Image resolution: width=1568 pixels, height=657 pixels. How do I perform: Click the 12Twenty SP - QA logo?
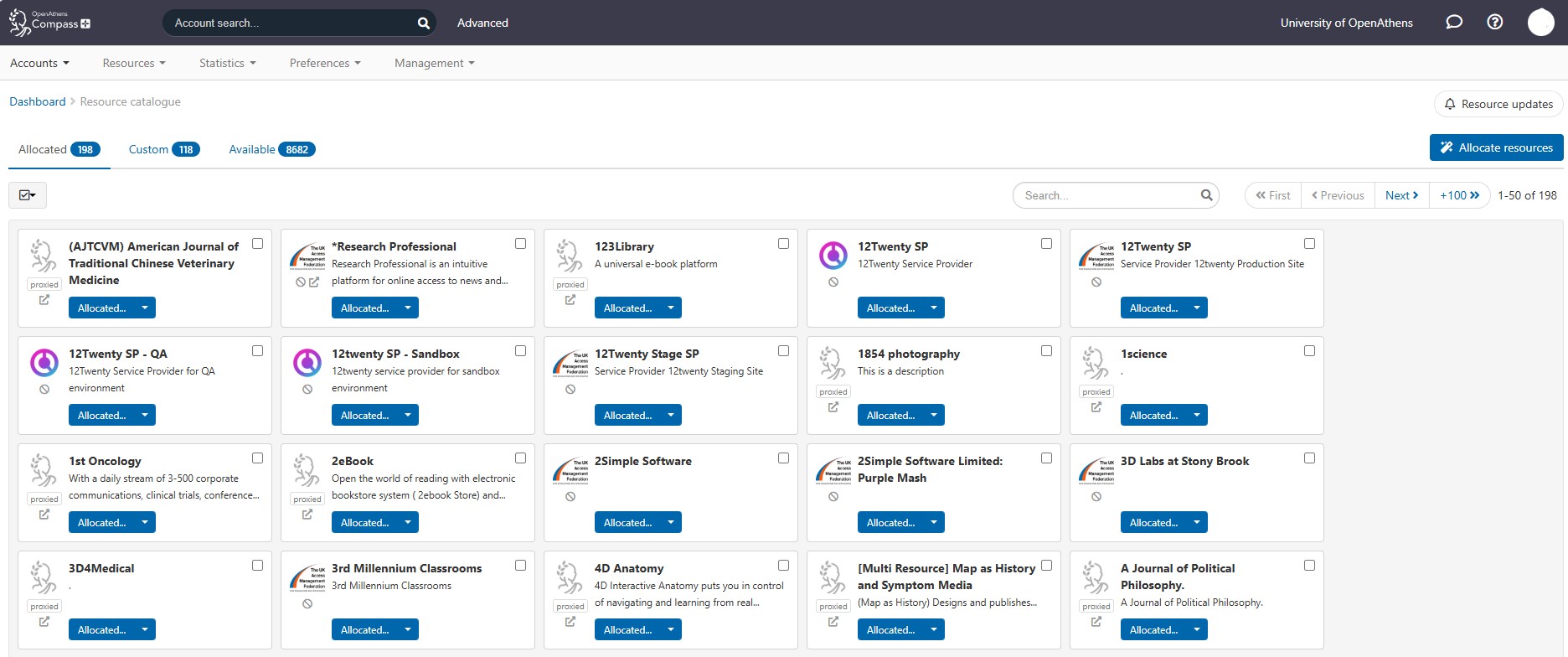click(44, 363)
